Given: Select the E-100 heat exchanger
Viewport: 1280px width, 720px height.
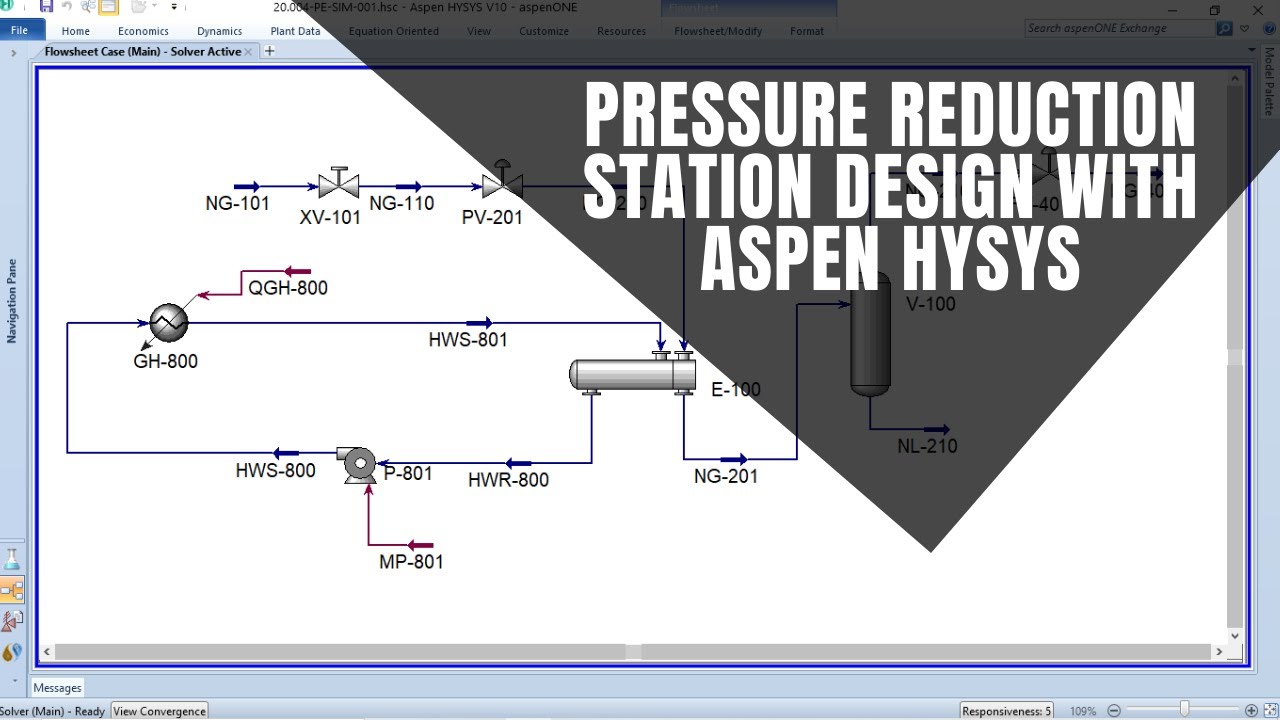Looking at the screenshot, I should tap(633, 373).
